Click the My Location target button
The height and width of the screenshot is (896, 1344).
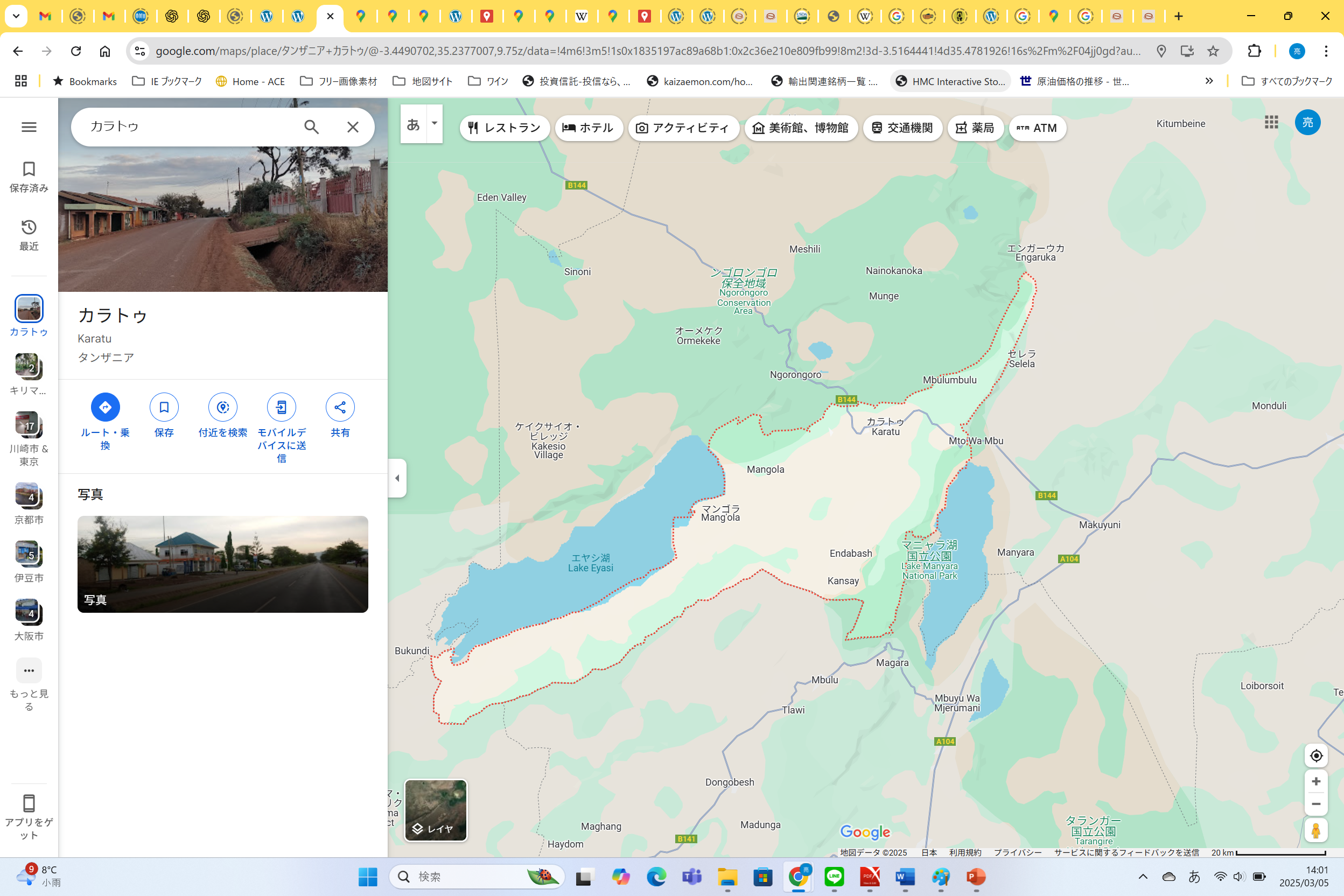tap(1316, 755)
